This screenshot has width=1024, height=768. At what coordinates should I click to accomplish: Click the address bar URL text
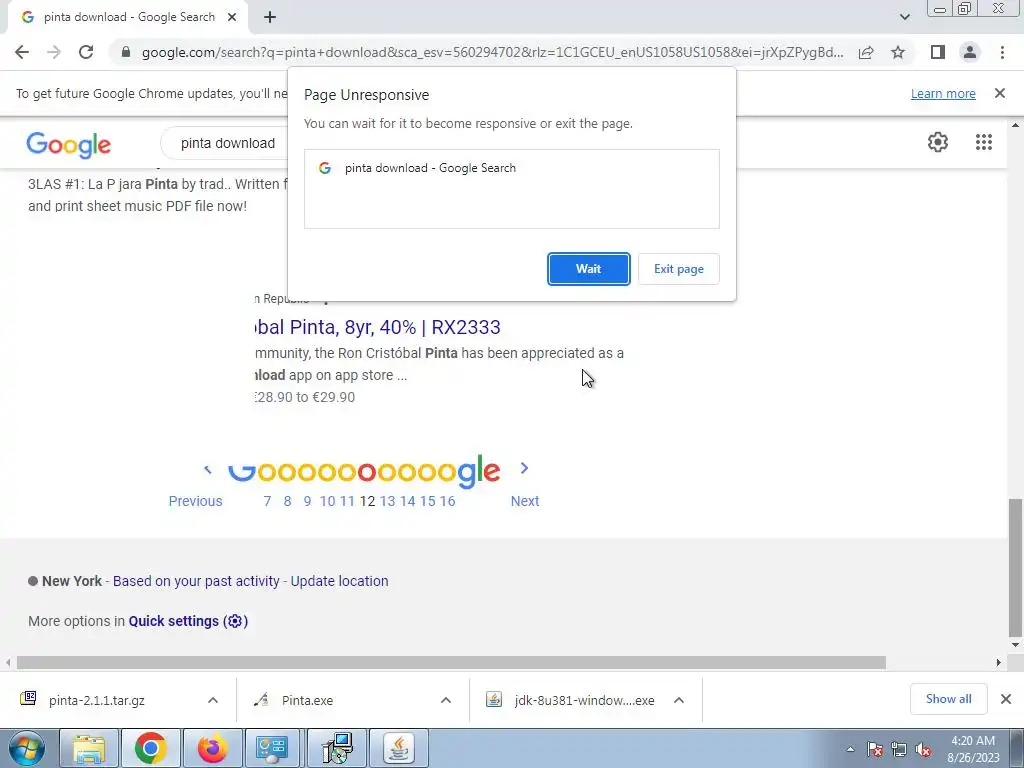click(492, 52)
